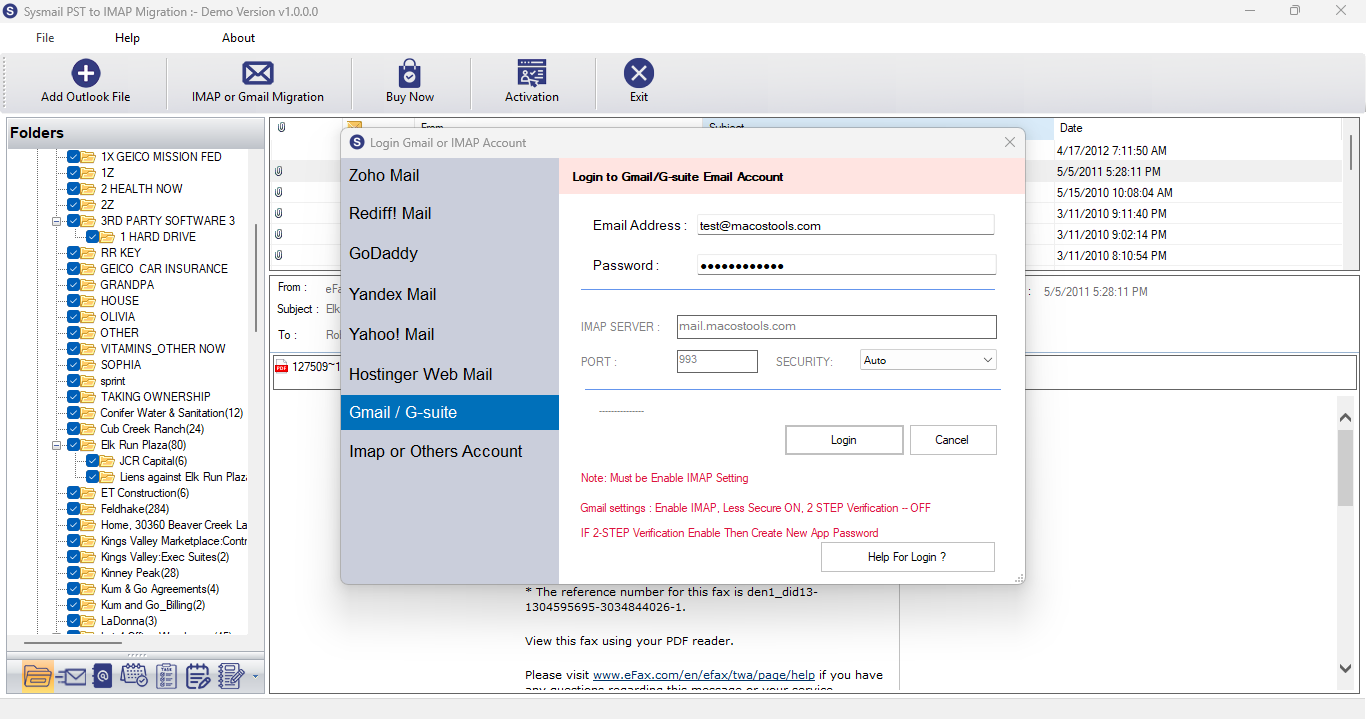The image size is (1366, 720).
Task: Click the Help For Login ? button
Action: pyautogui.click(x=907, y=557)
